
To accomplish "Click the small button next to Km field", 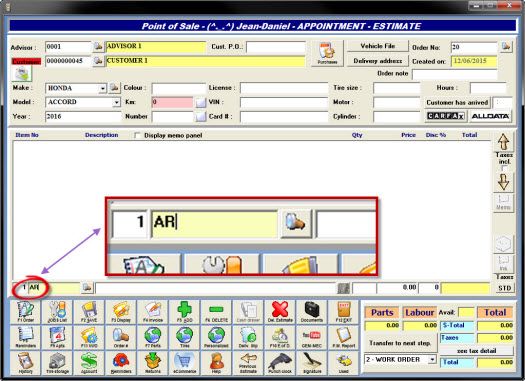I will (x=200, y=102).
